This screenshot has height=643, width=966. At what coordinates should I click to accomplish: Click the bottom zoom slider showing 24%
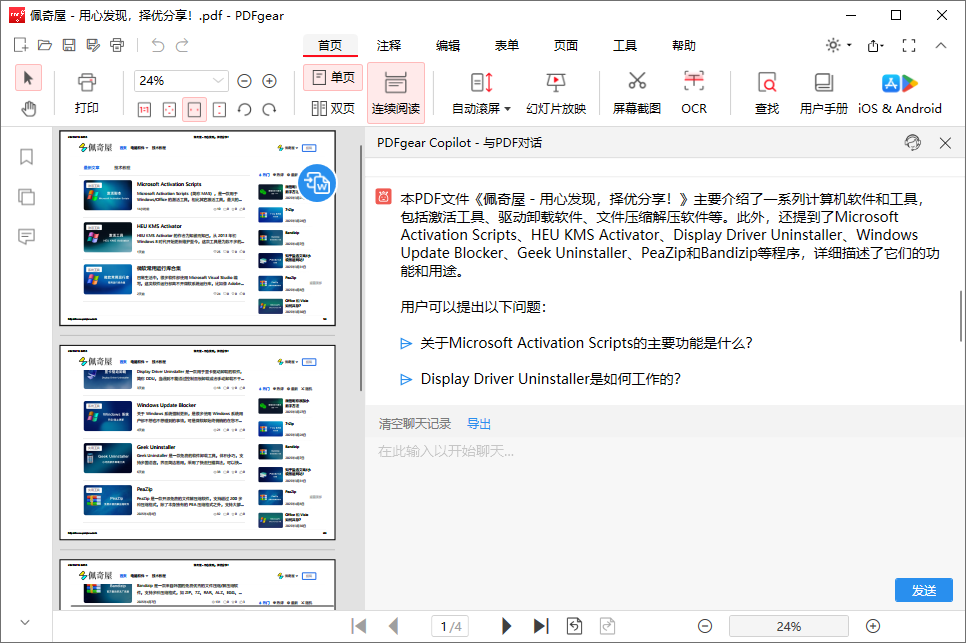pos(789,626)
